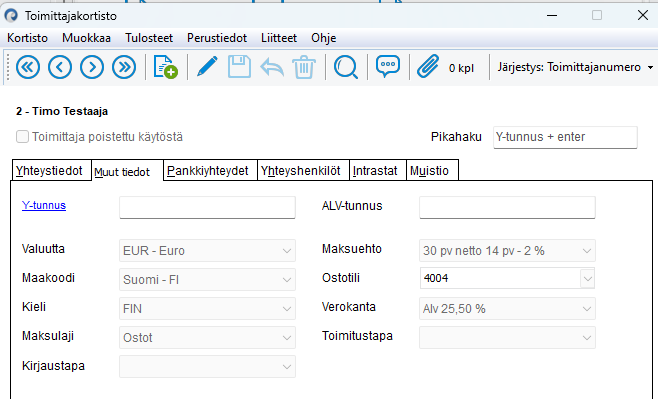Open the Verokanta Alv 25,50 % dropdown
Screen dimensions: 658x399
pyautogui.click(x=507, y=309)
